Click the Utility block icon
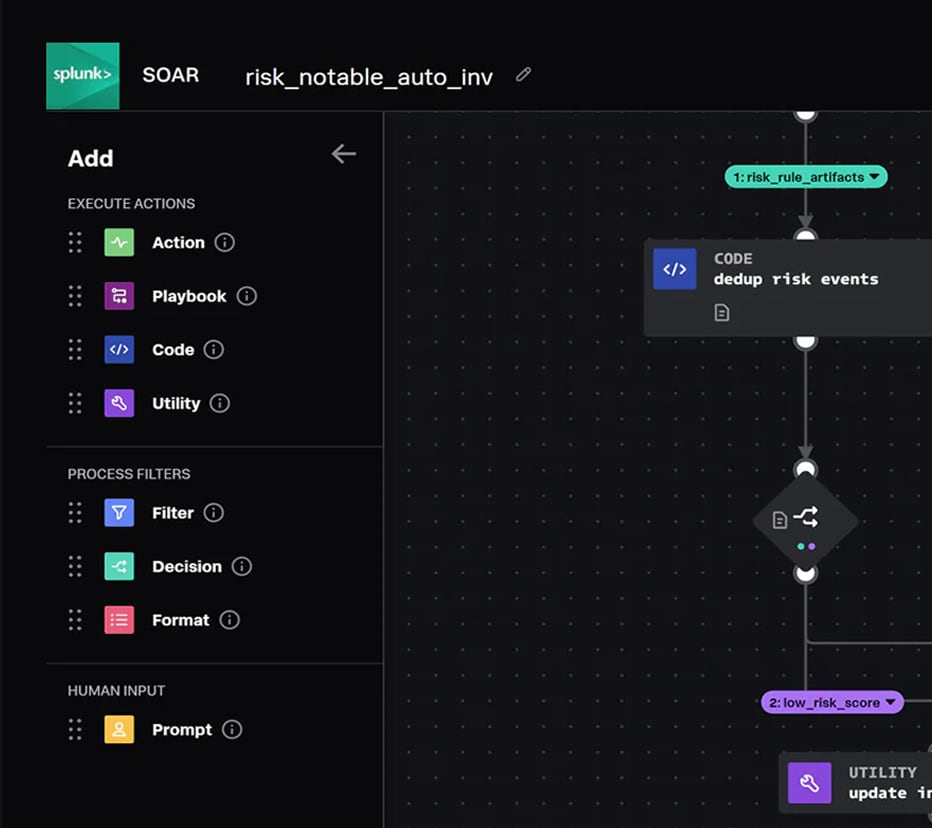 coord(120,403)
